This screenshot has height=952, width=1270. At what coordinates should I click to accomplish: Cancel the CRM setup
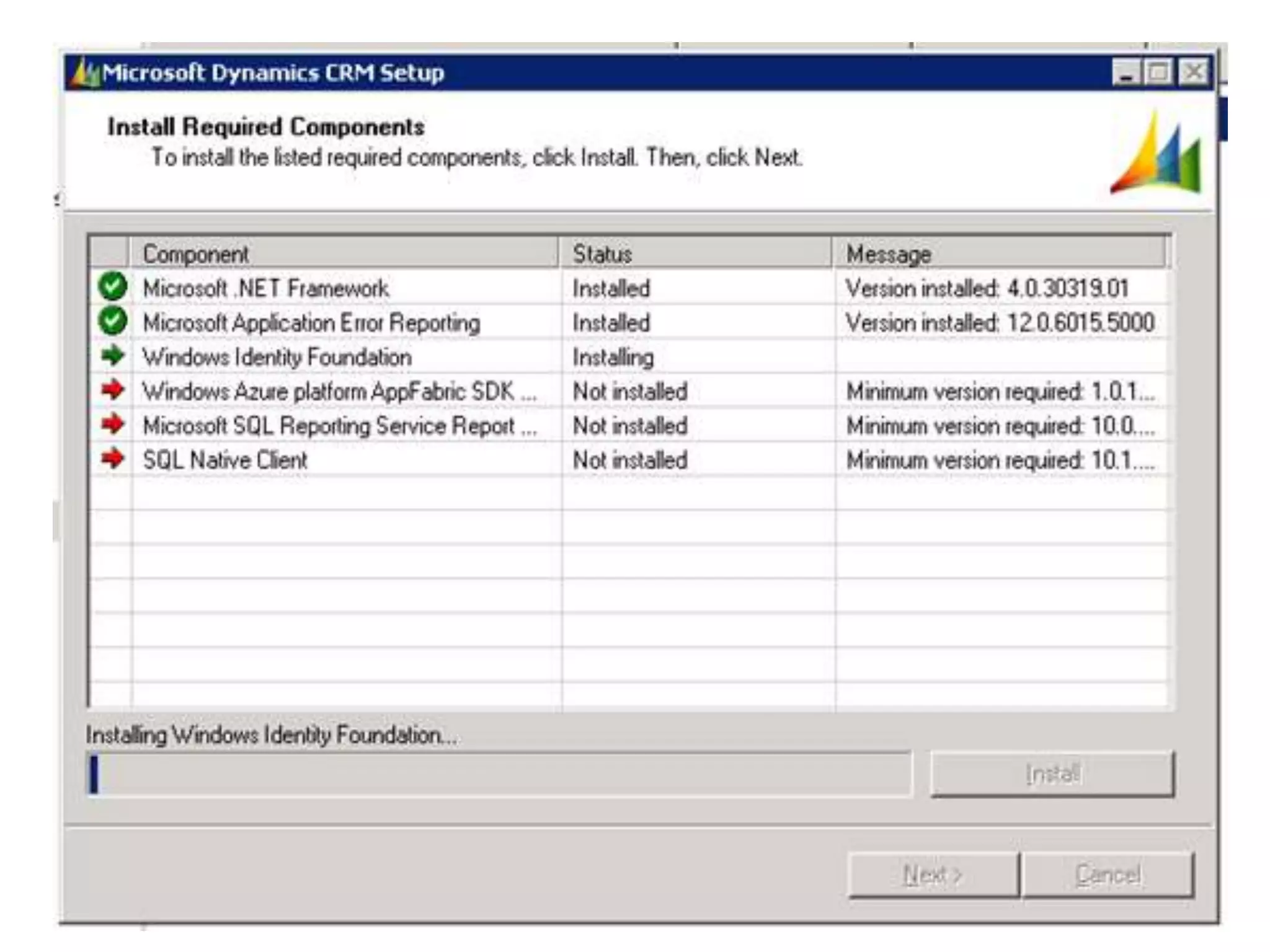(1108, 875)
